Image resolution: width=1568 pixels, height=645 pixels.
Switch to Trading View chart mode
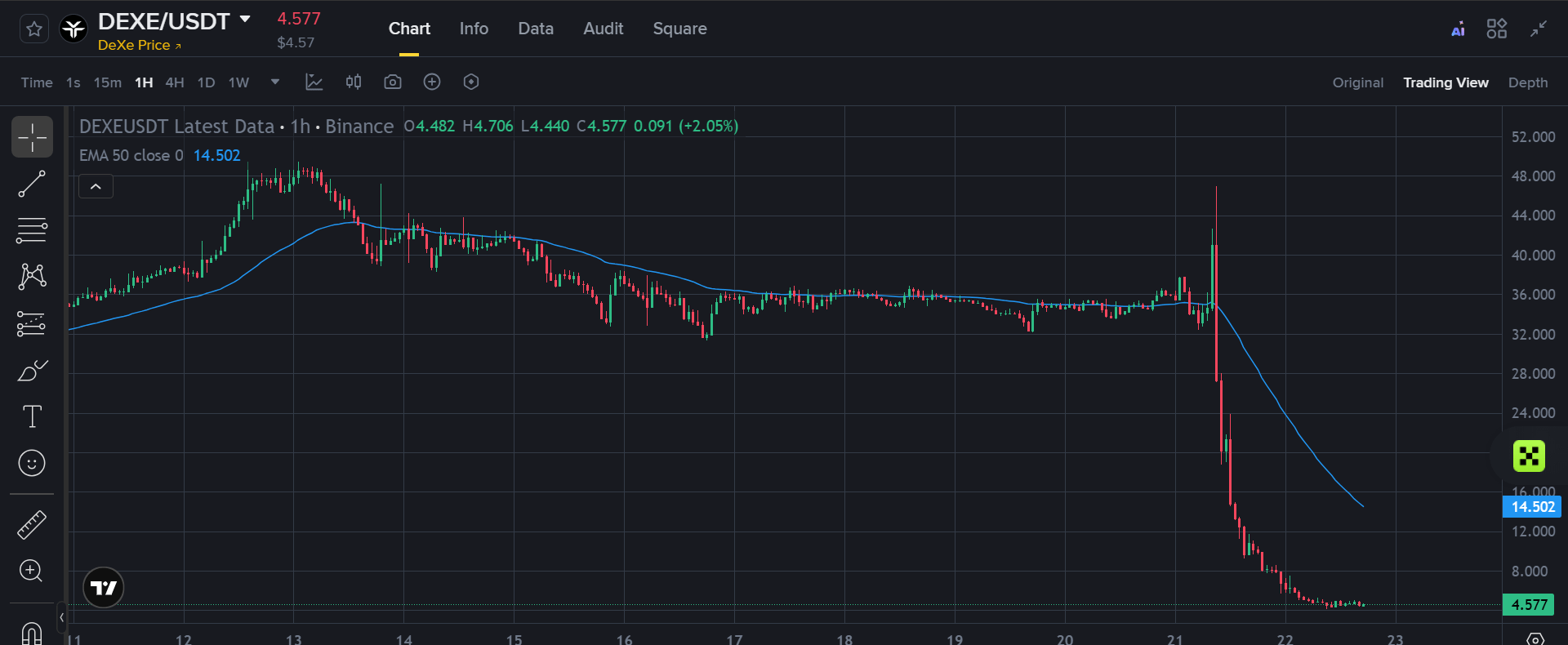[1445, 82]
